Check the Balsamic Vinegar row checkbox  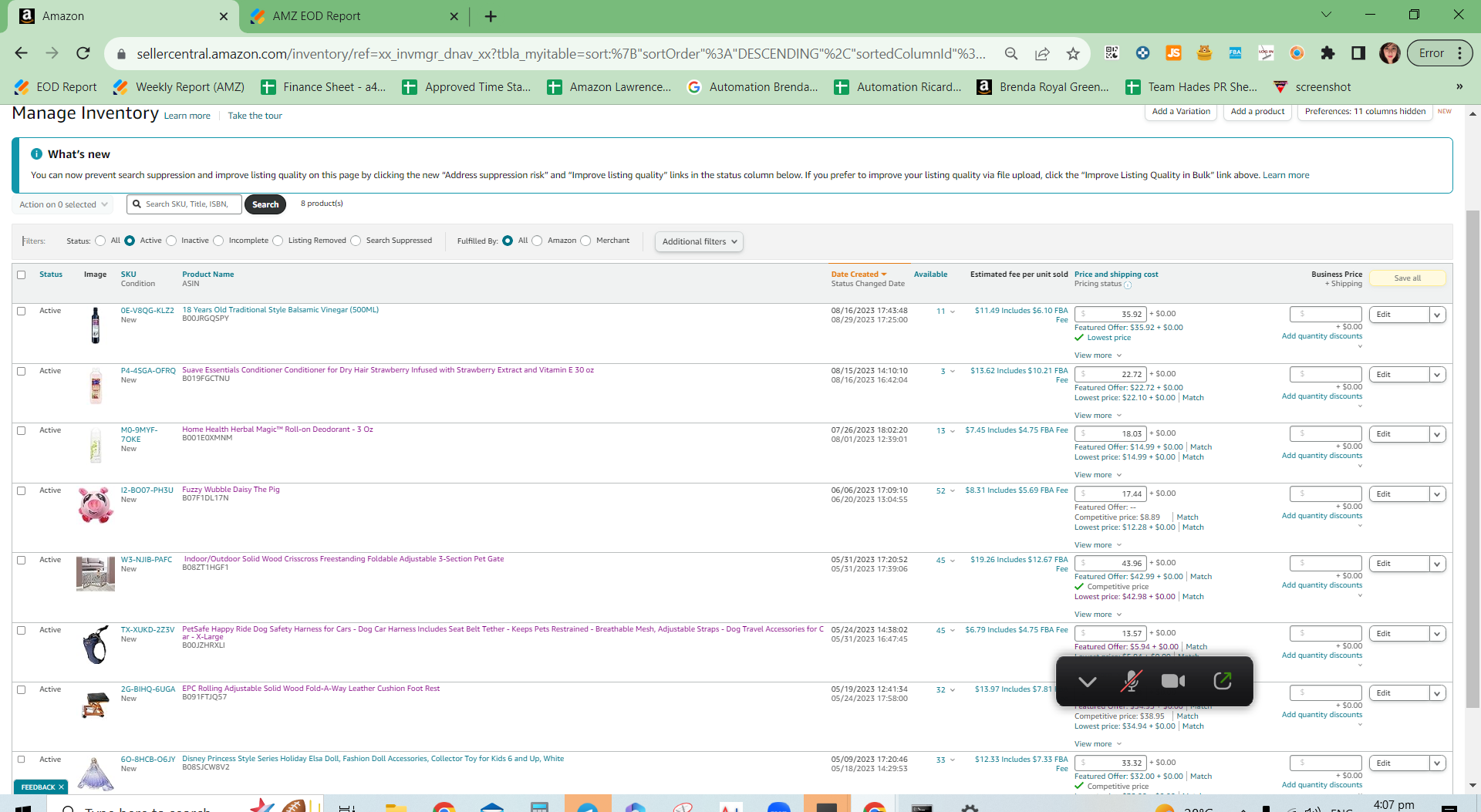(x=22, y=311)
